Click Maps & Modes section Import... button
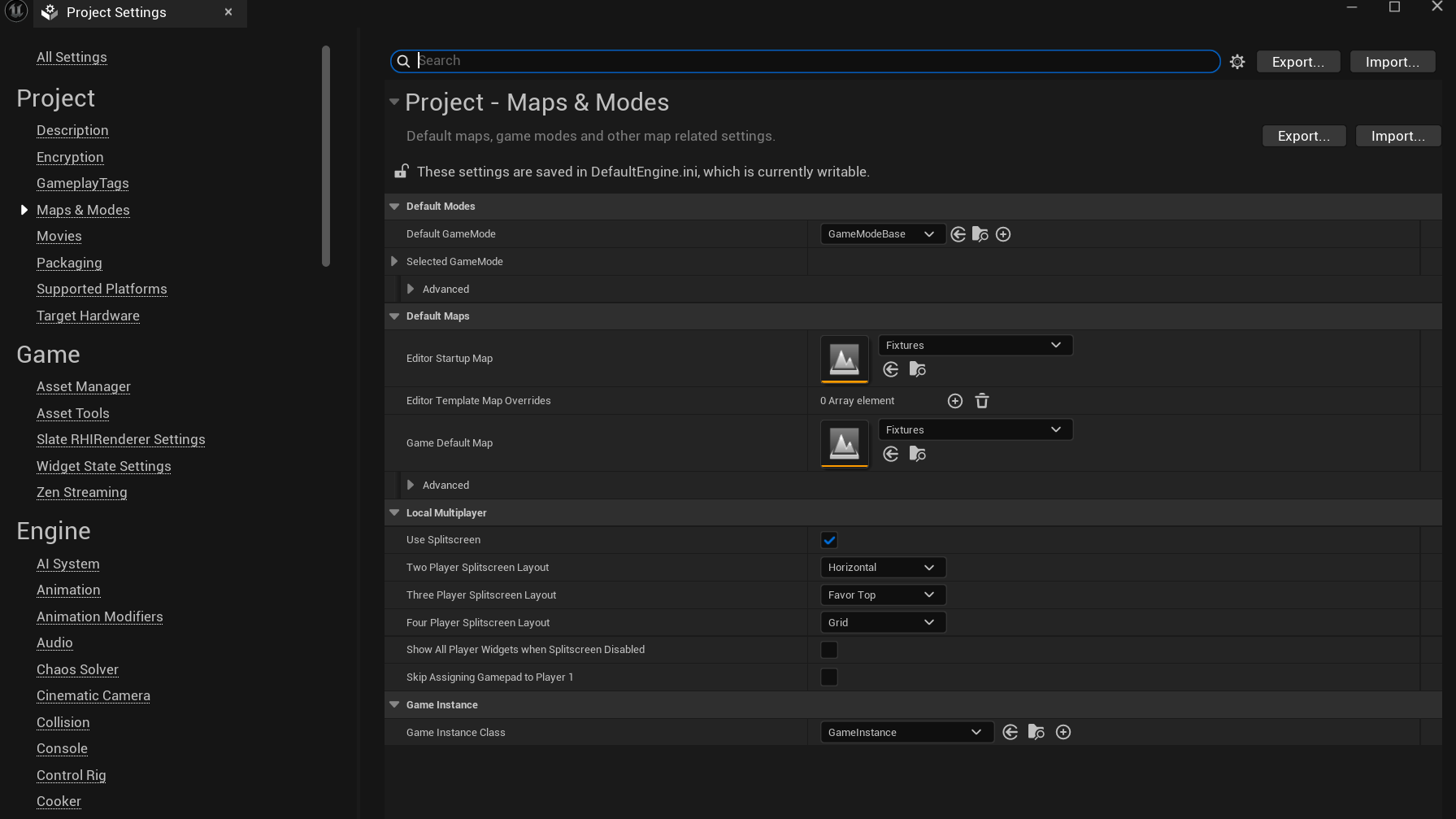 [x=1398, y=136]
